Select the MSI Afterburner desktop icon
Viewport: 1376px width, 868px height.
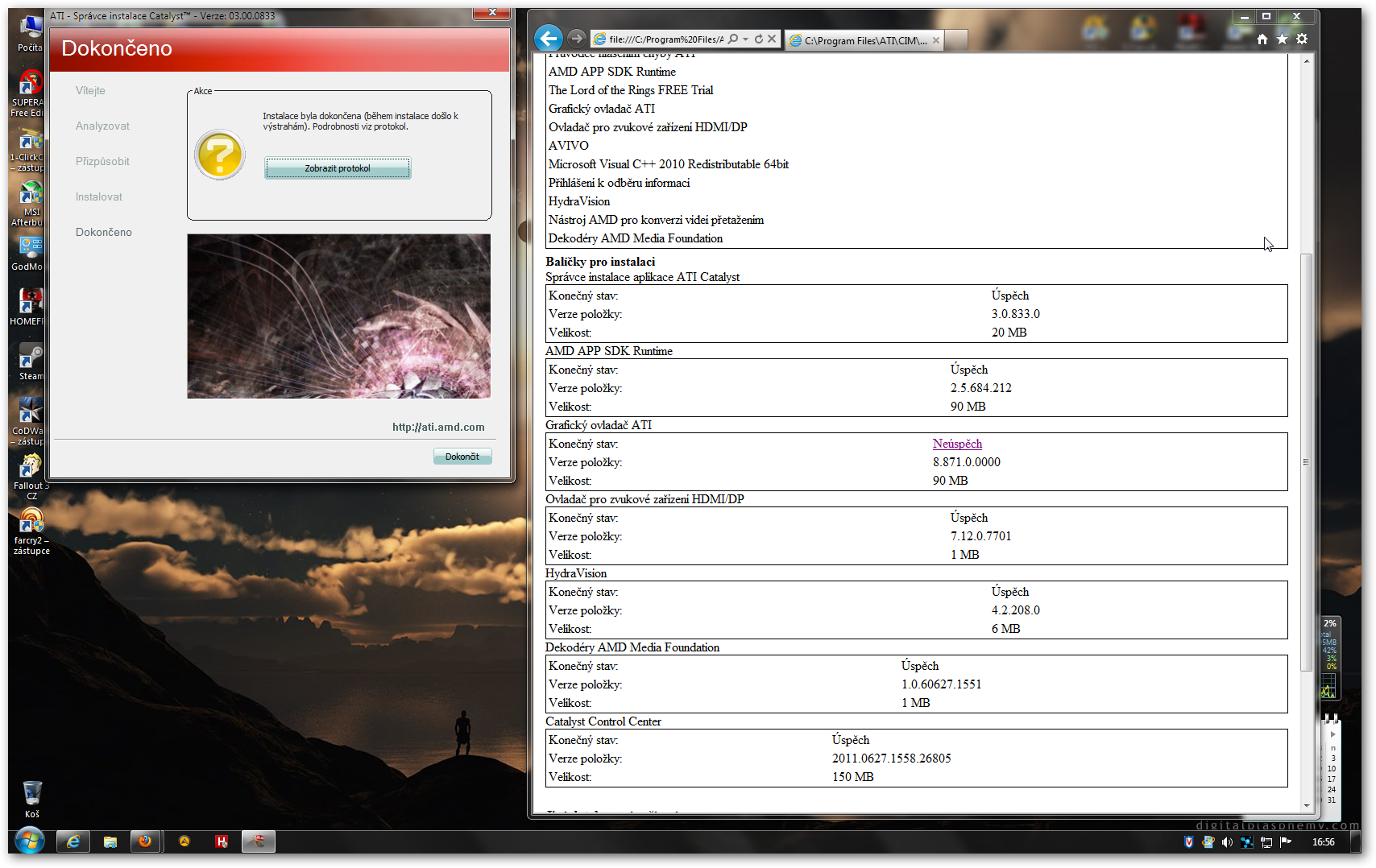pos(29,204)
